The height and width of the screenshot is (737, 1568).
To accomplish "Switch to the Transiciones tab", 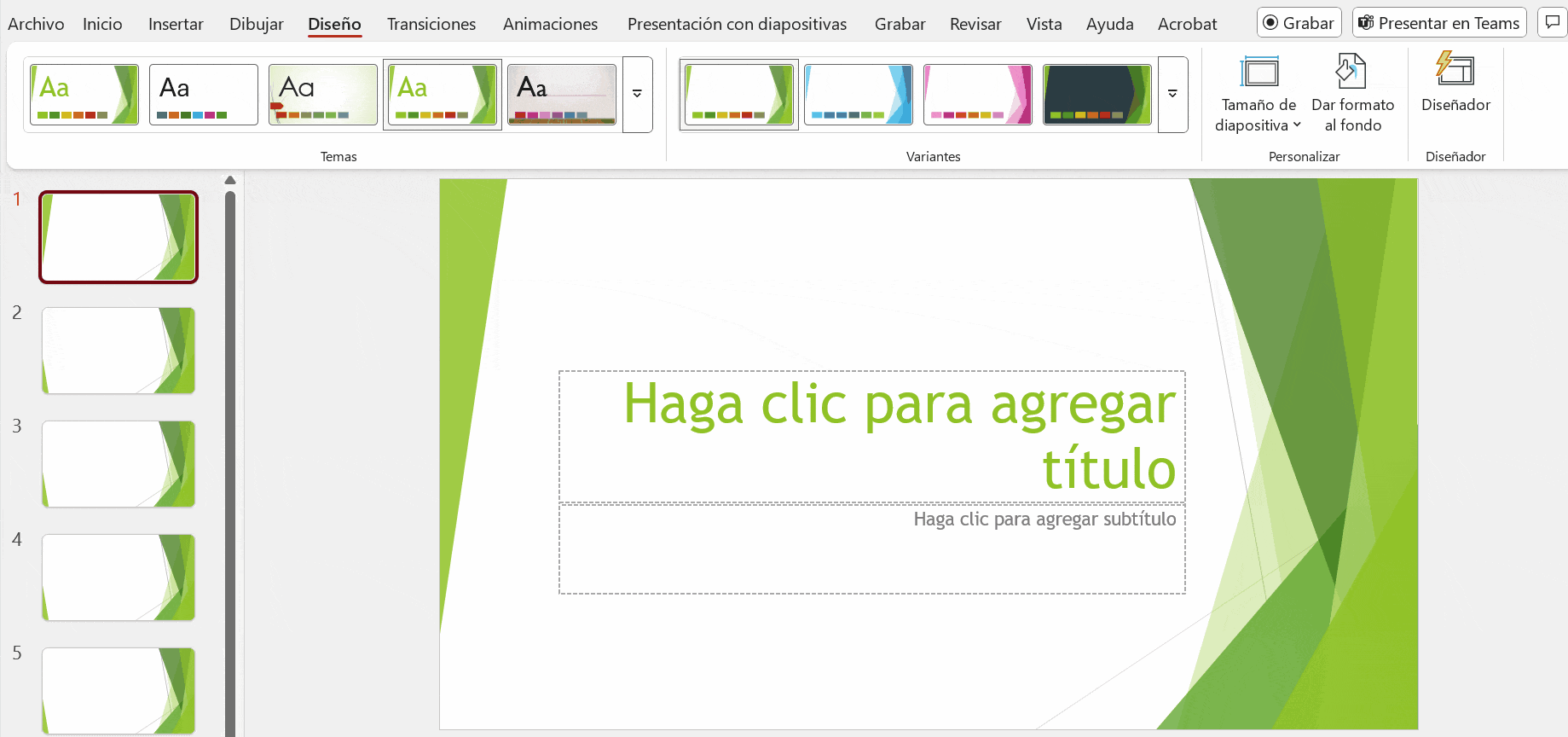I will point(431,24).
